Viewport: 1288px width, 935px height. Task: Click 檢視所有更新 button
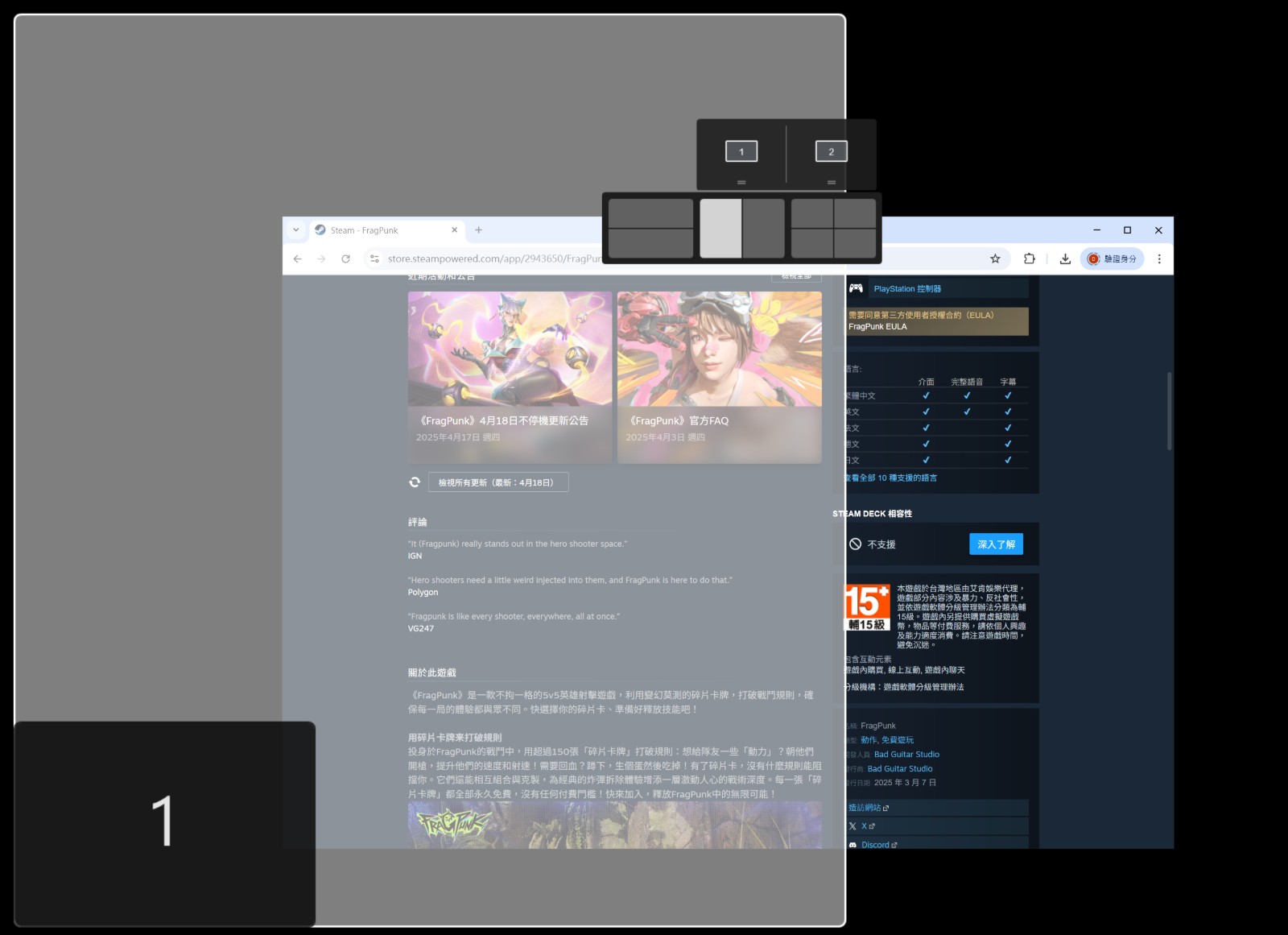point(498,482)
